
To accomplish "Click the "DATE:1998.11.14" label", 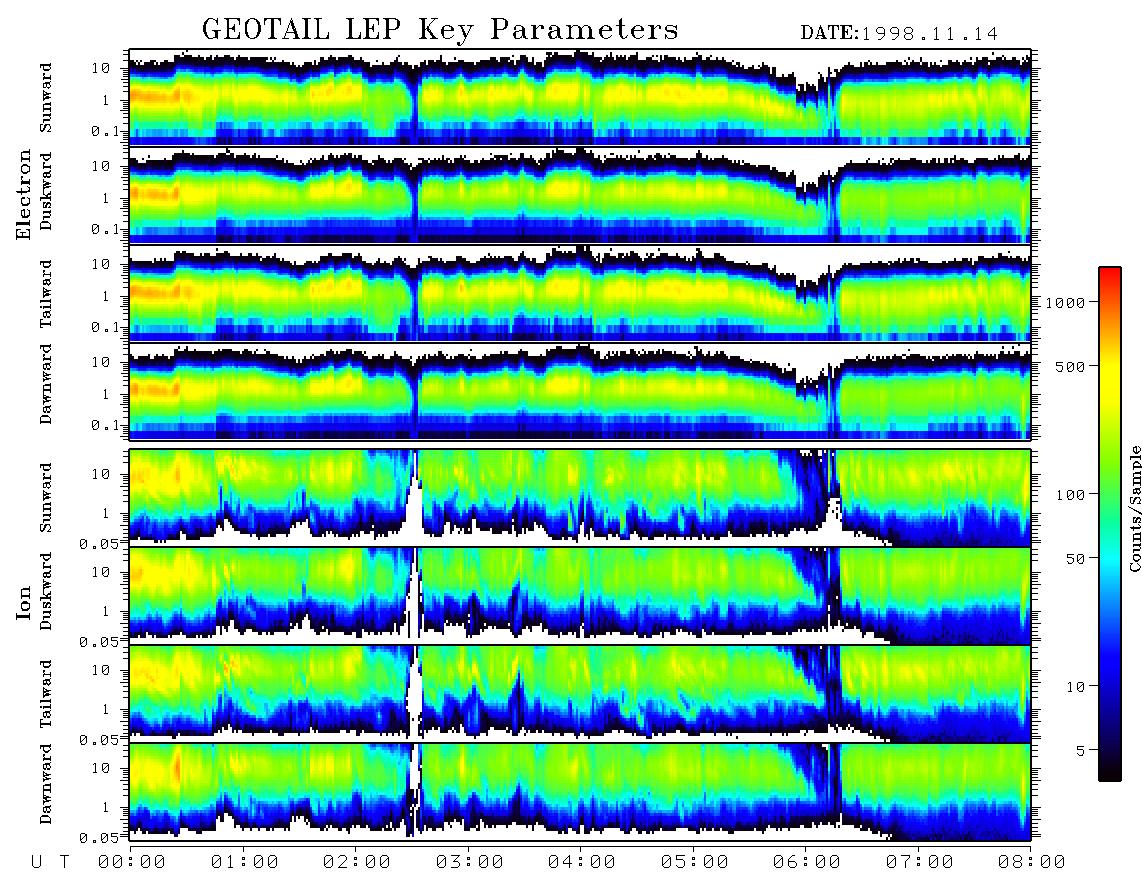I will tap(899, 34).
